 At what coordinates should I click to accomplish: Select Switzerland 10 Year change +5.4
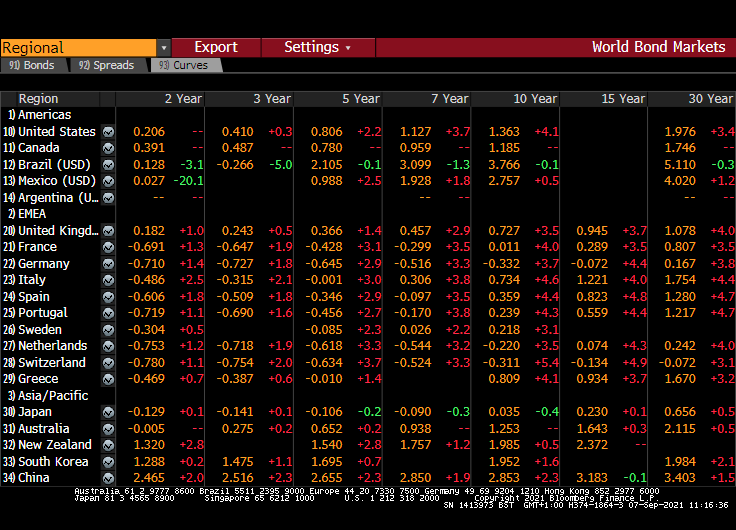[546, 363]
